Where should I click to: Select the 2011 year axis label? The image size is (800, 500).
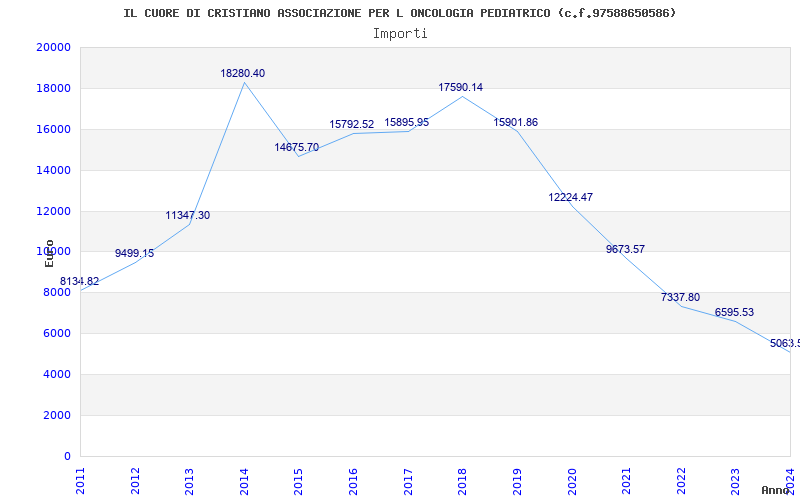click(80, 481)
